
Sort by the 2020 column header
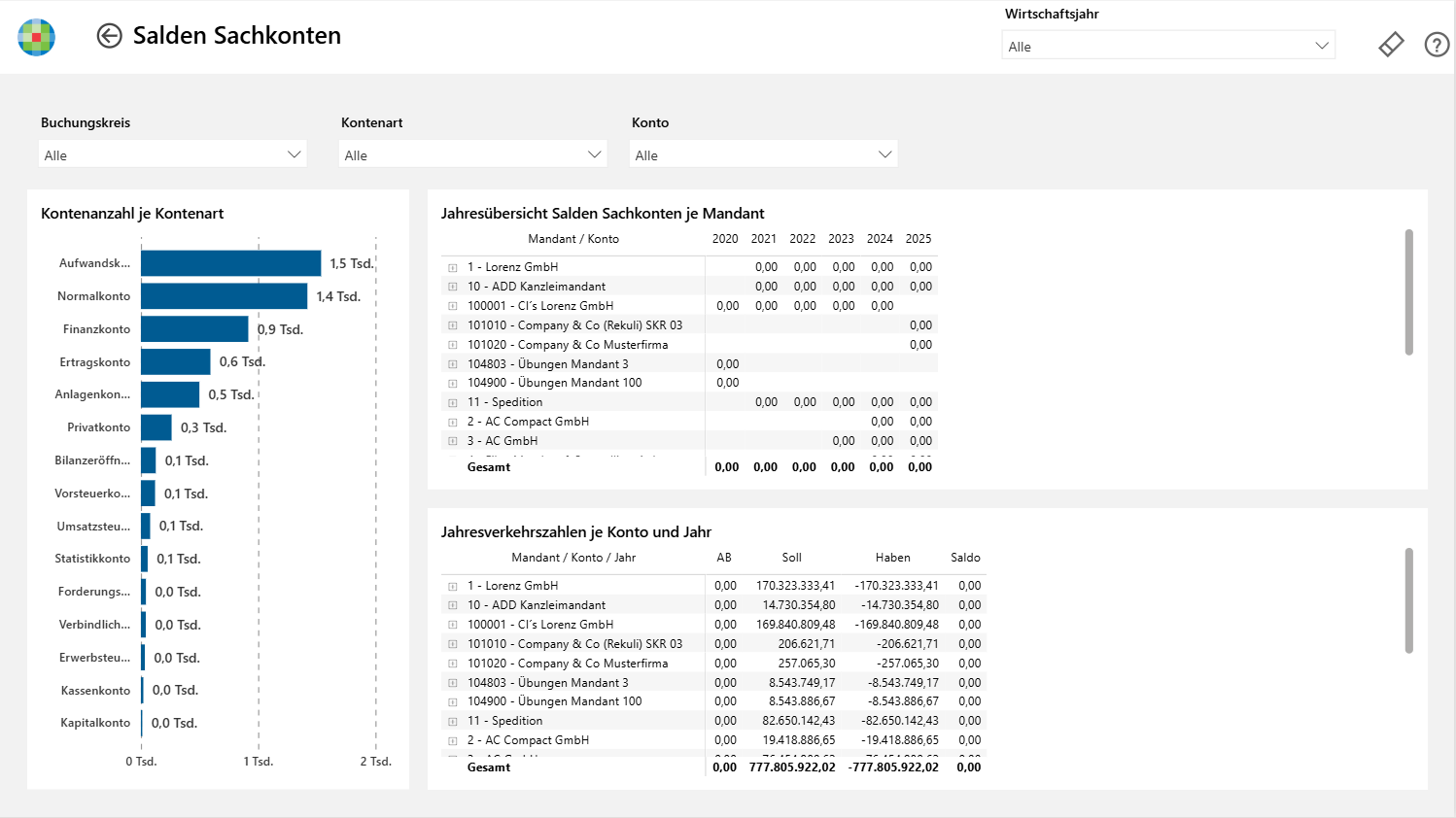725,239
